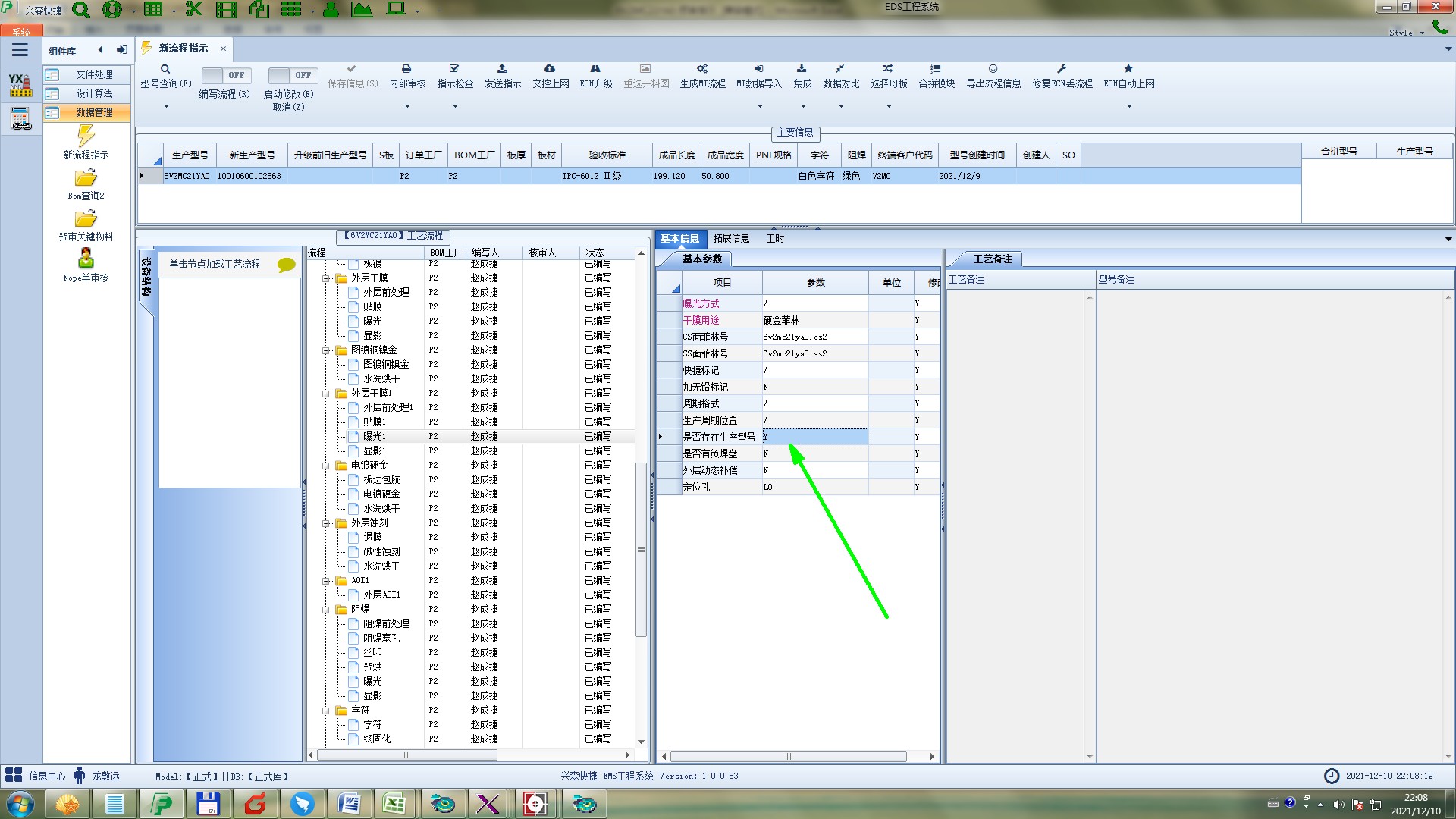1456x819 pixels.
Task: Open the Bom查询2 folder icon
Action: 86,178
